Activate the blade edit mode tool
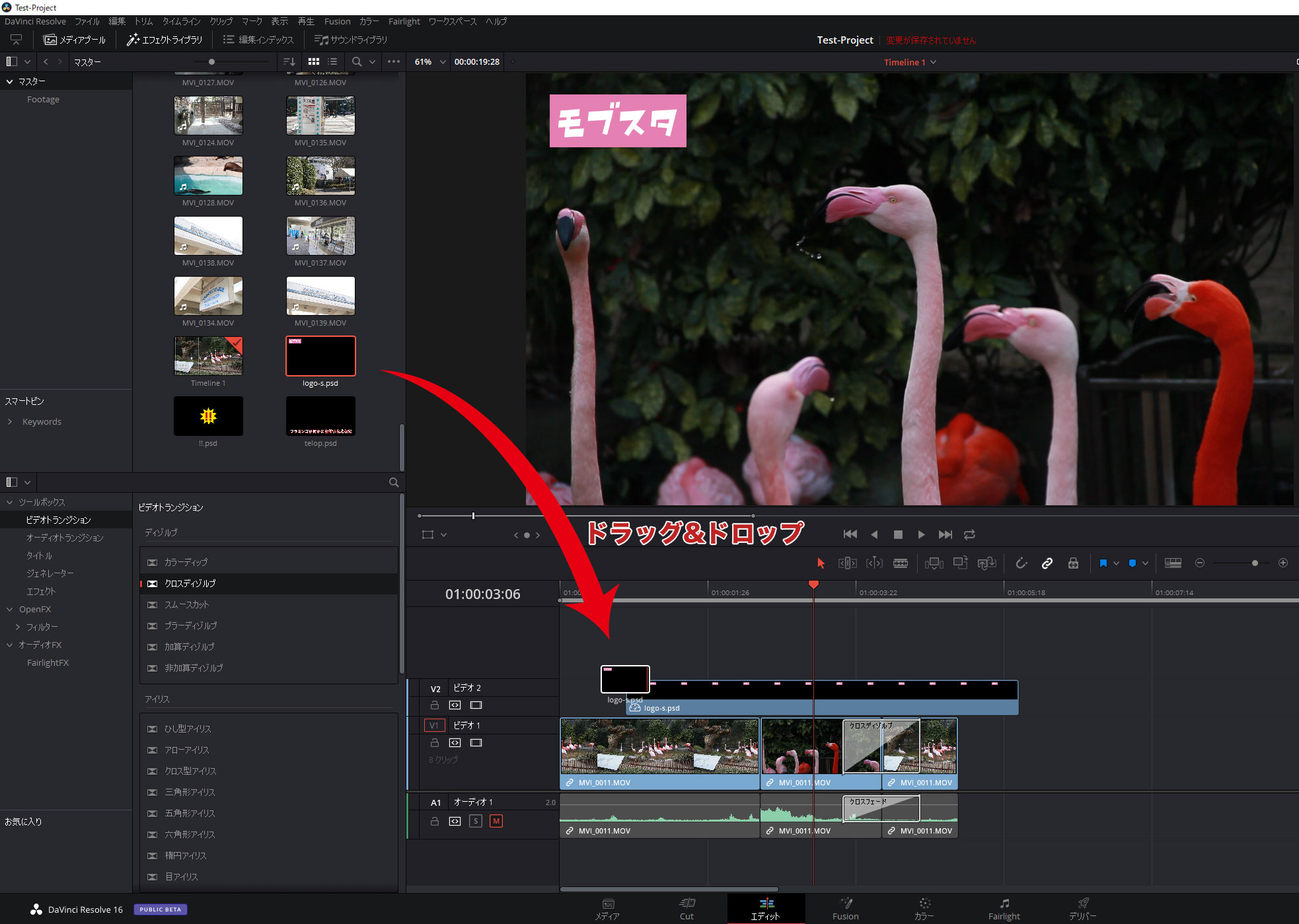 901,563
